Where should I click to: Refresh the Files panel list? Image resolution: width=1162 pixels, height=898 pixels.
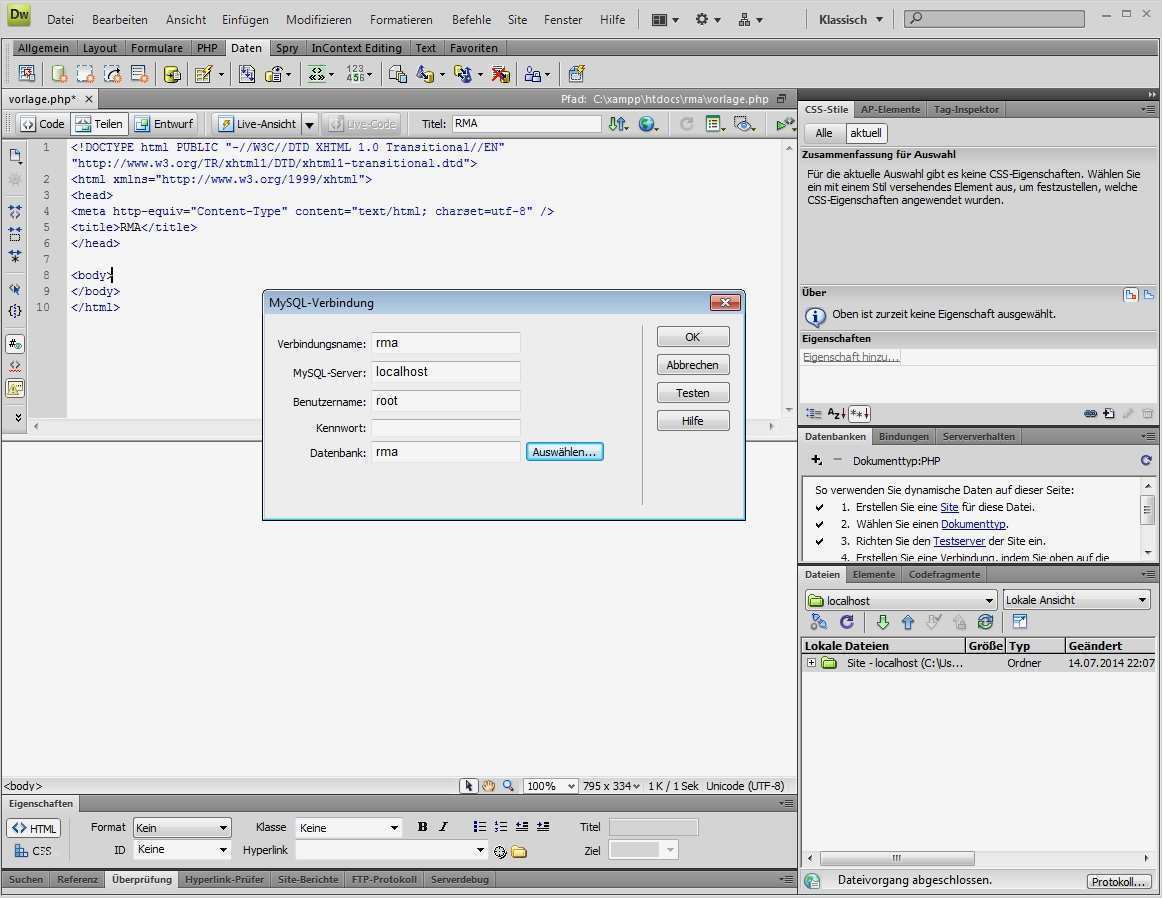[847, 622]
